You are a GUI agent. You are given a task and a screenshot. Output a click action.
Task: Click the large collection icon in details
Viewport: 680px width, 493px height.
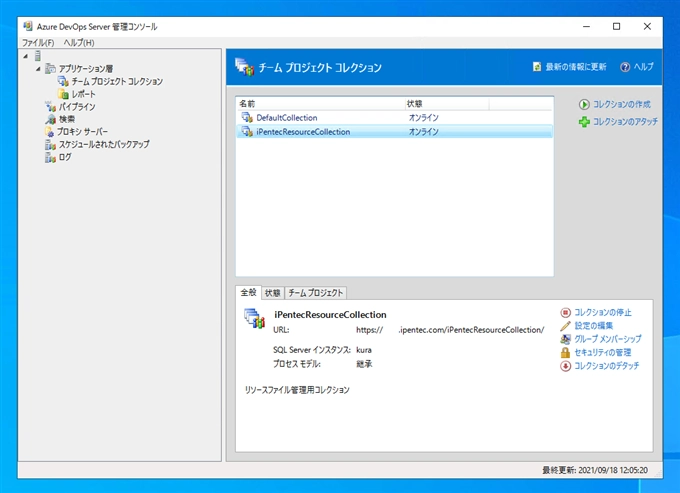[x=255, y=319]
